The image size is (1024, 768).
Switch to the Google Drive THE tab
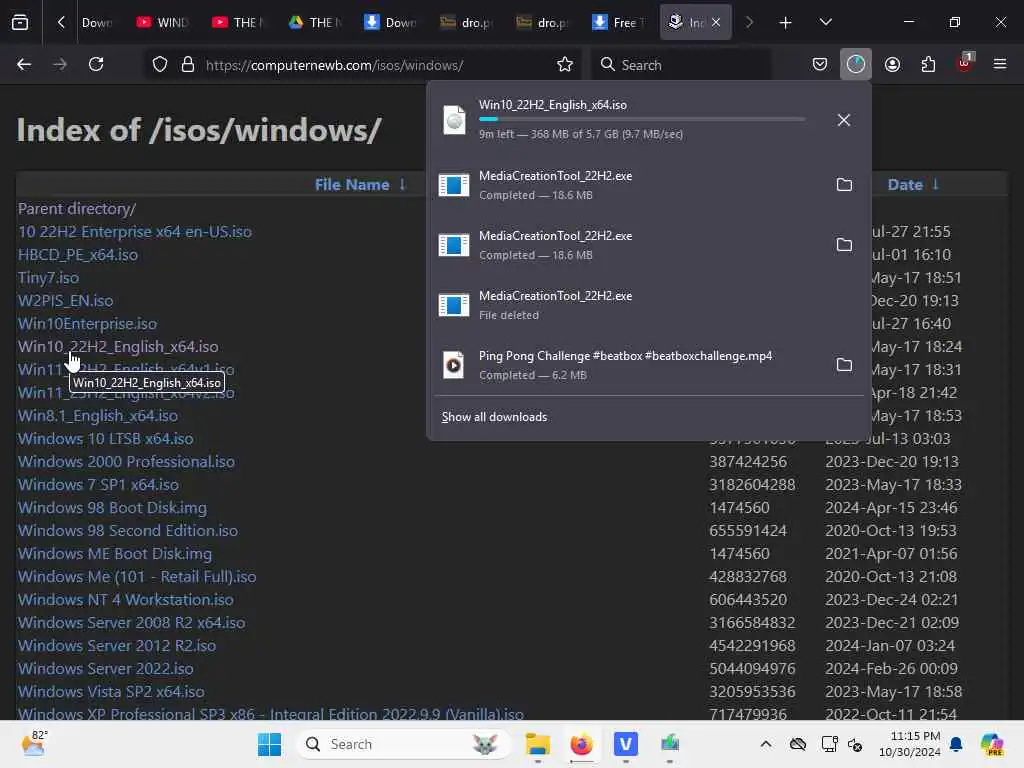(315, 22)
